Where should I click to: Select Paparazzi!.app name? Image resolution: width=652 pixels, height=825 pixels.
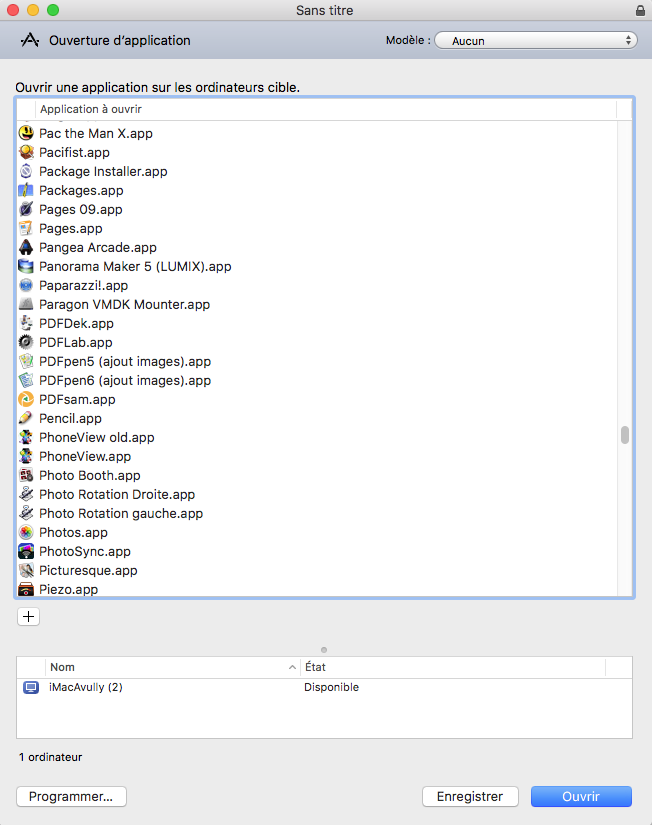(x=83, y=286)
